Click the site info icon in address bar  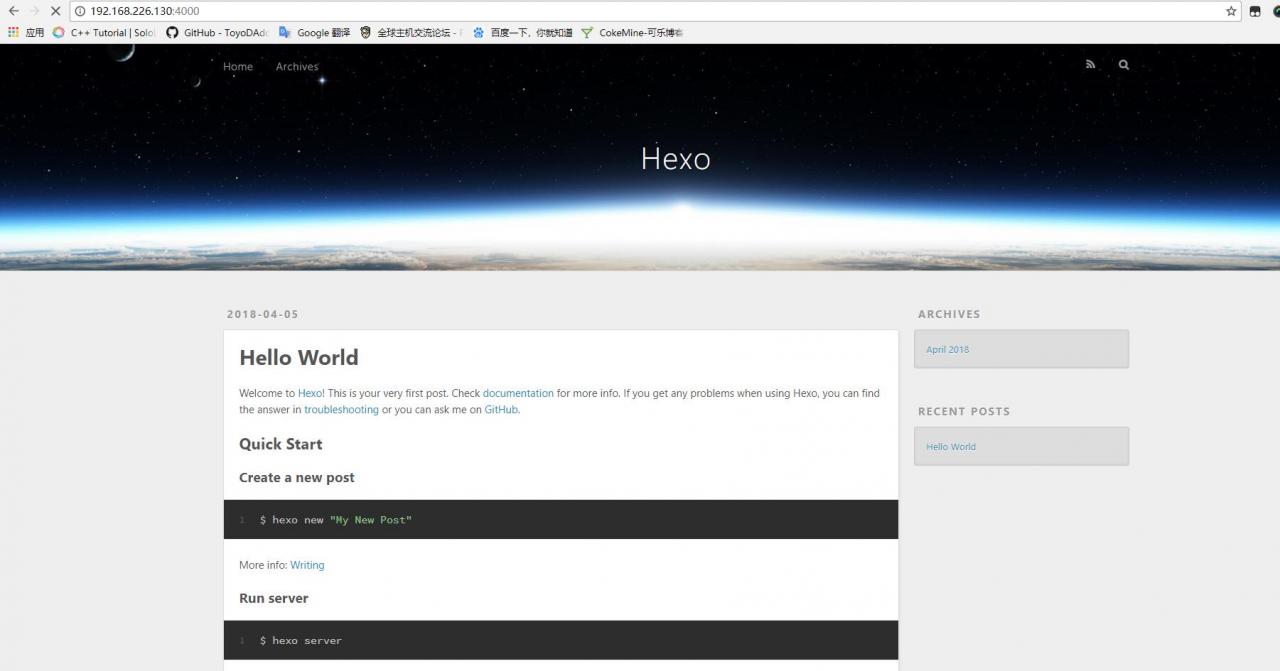80,11
